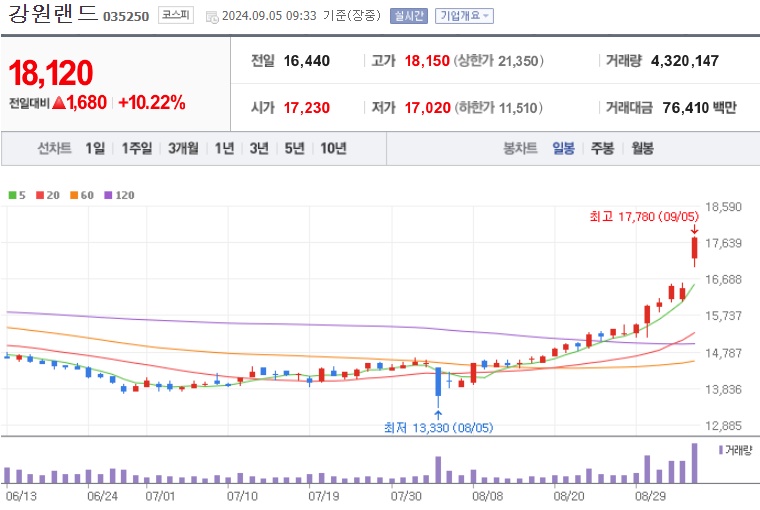Click the 18,590 y-axis price label

(723, 207)
